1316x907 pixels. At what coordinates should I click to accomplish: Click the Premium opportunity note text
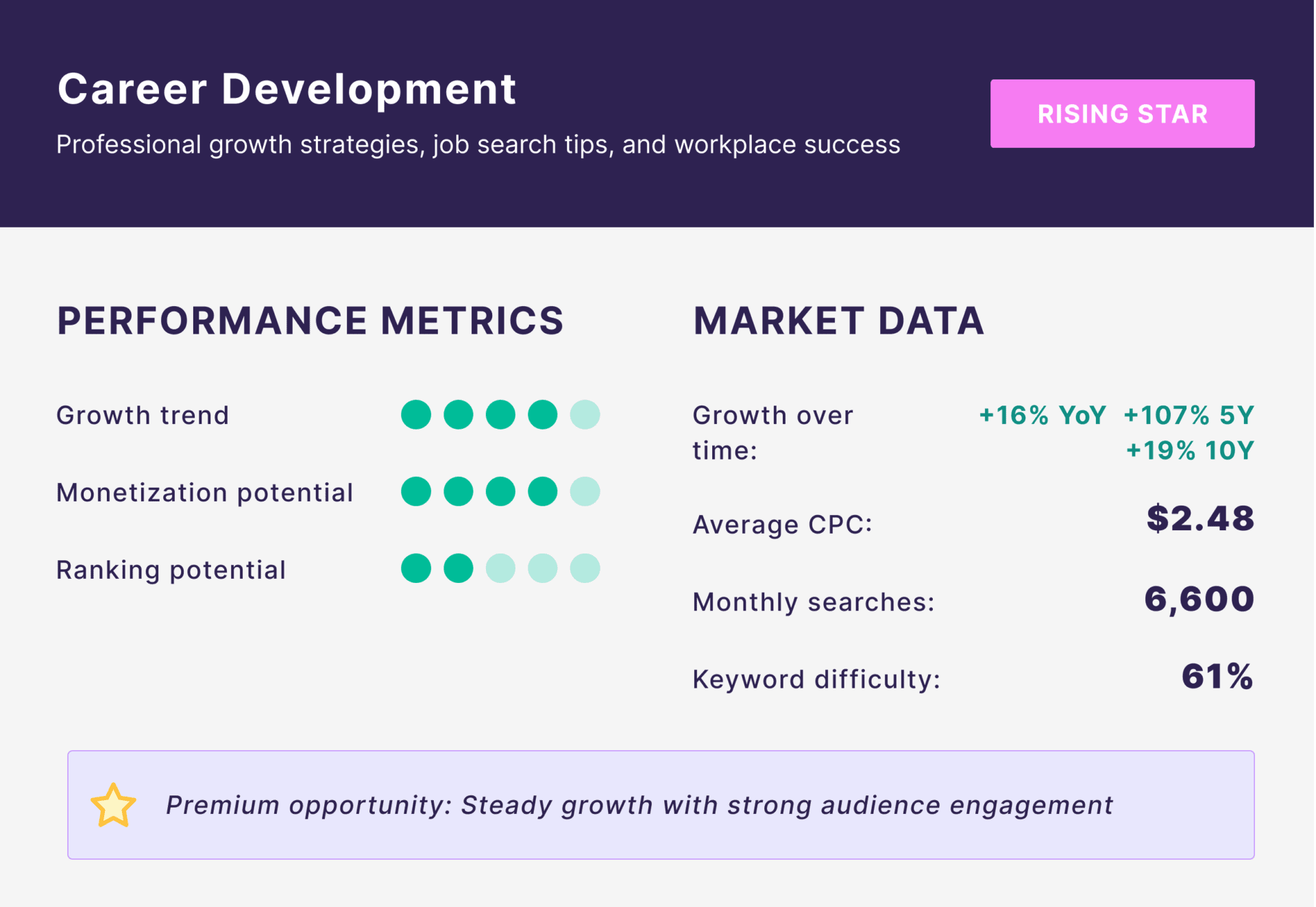639,806
